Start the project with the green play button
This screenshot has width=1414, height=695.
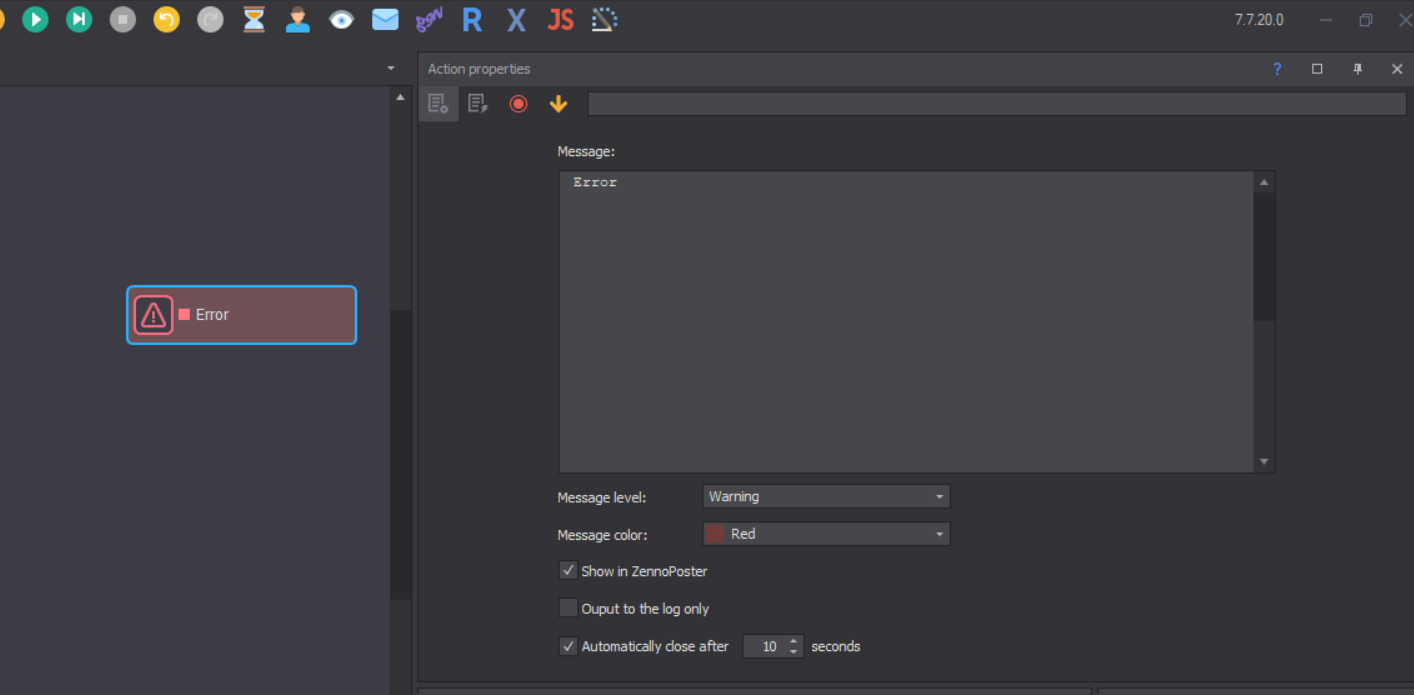[x=35, y=19]
